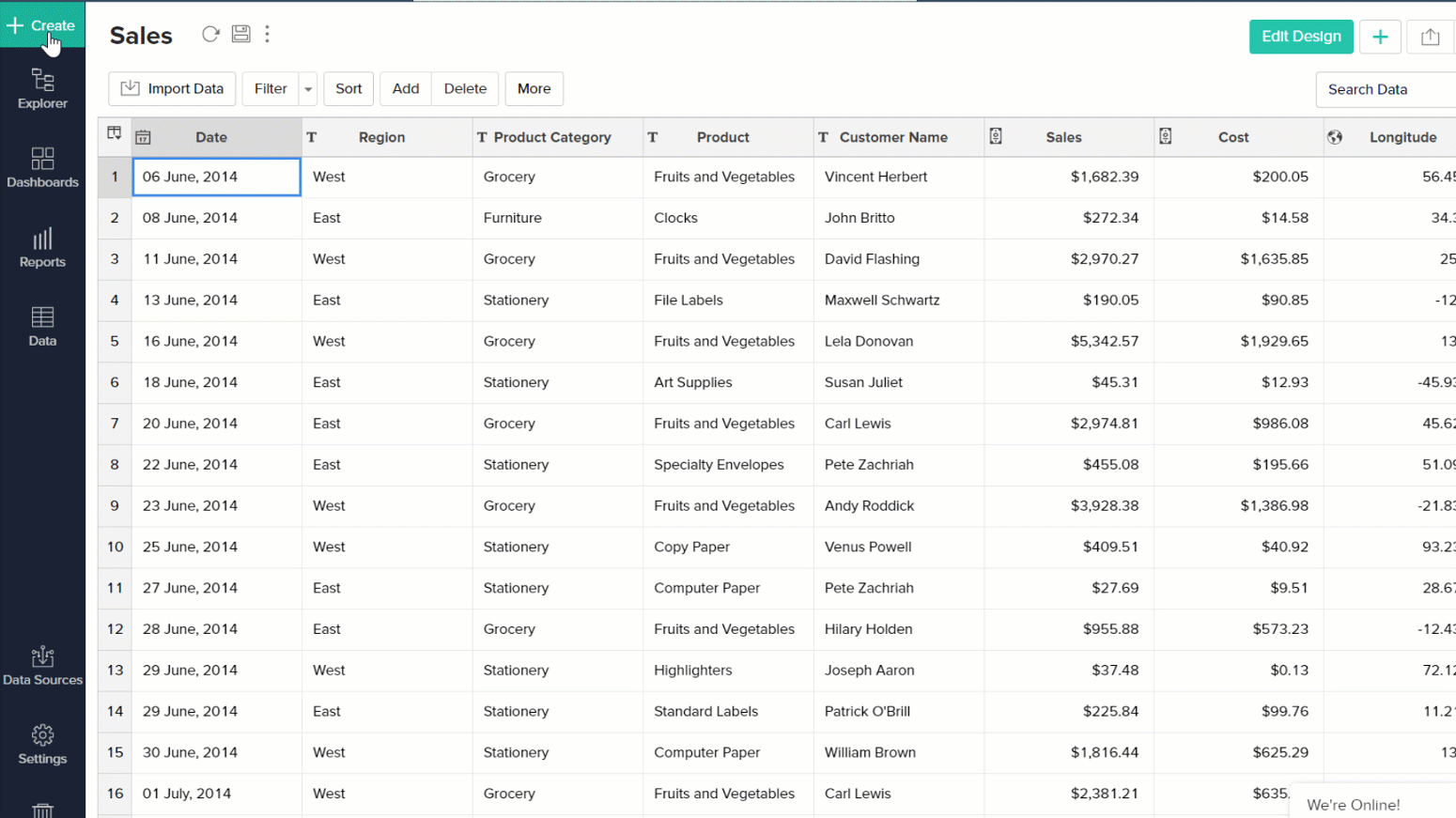Screen dimensions: 1456x818
Task: Go to Dashboards in sidebar
Action: click(42, 168)
